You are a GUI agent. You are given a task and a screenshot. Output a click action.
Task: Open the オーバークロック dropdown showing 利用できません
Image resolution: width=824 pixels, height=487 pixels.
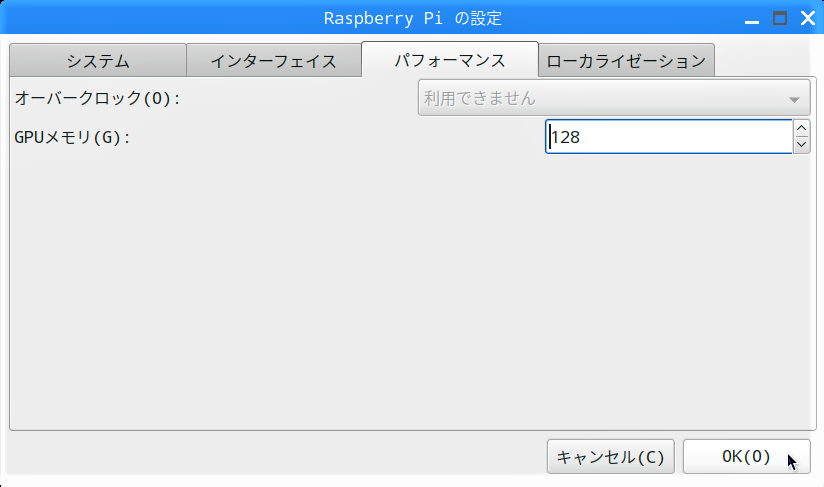(x=614, y=98)
